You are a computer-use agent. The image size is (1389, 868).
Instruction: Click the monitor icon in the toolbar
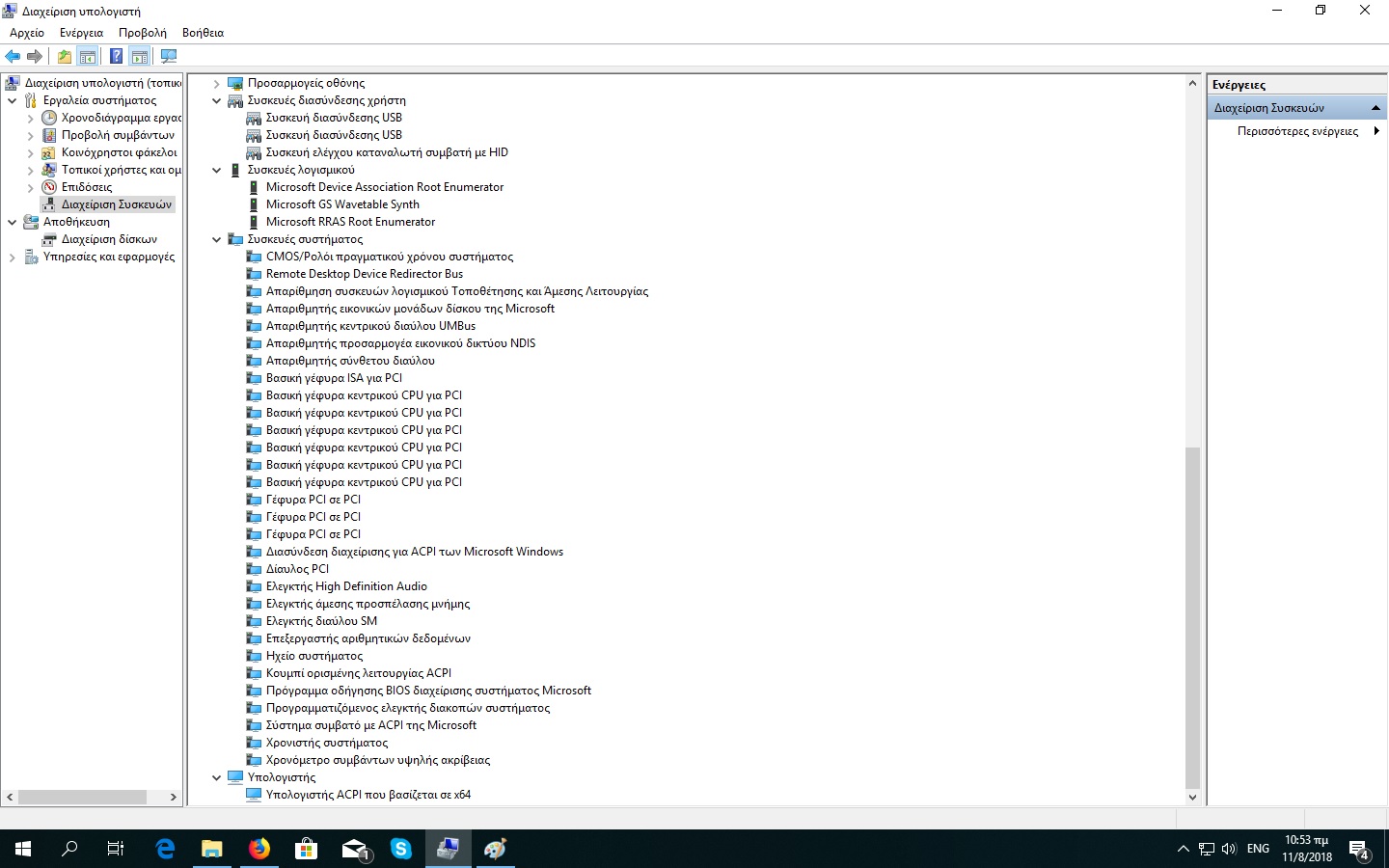169,56
